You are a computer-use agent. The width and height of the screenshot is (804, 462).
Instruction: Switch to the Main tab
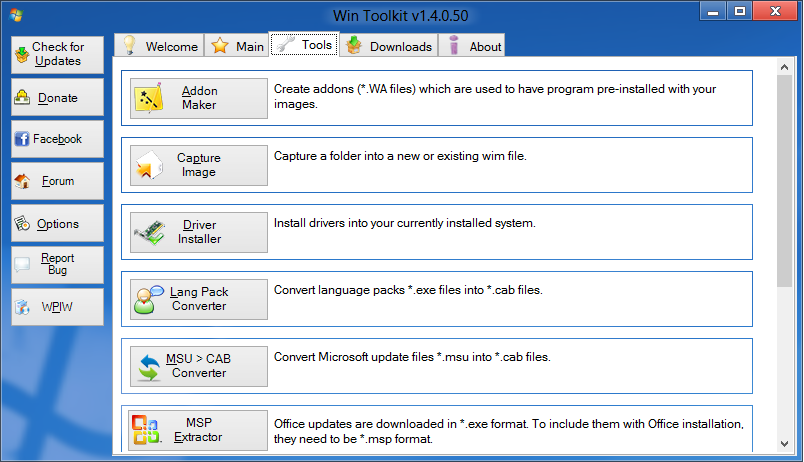pyautogui.click(x=237, y=46)
